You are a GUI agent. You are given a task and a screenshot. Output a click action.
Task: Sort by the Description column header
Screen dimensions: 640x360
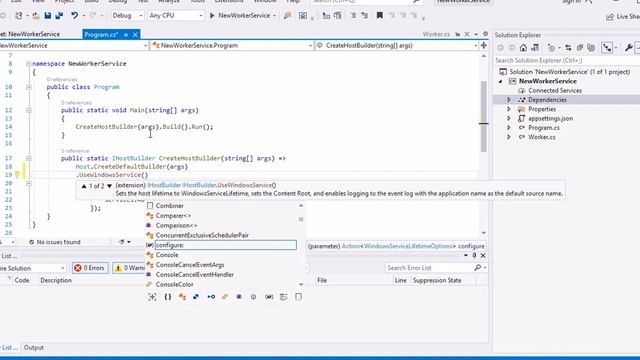(56, 280)
